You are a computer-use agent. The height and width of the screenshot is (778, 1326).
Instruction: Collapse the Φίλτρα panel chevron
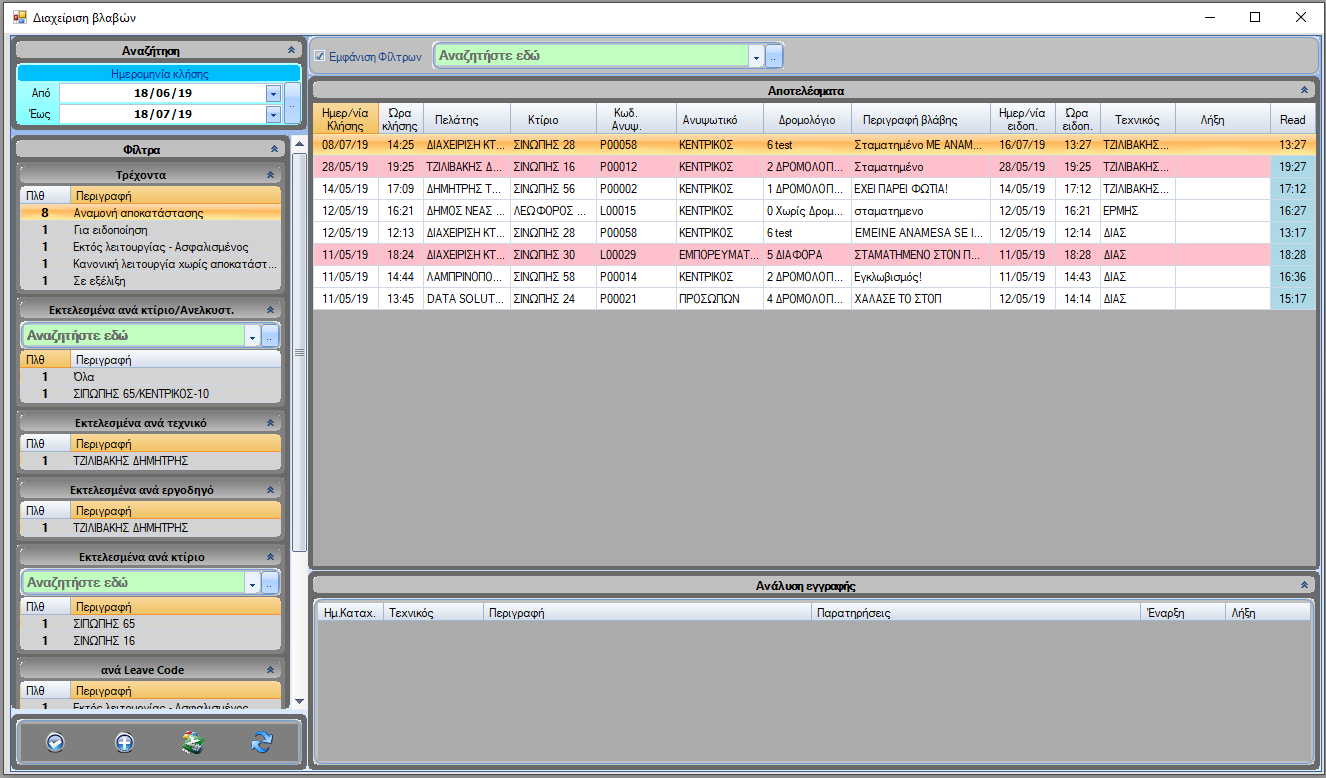click(274, 149)
